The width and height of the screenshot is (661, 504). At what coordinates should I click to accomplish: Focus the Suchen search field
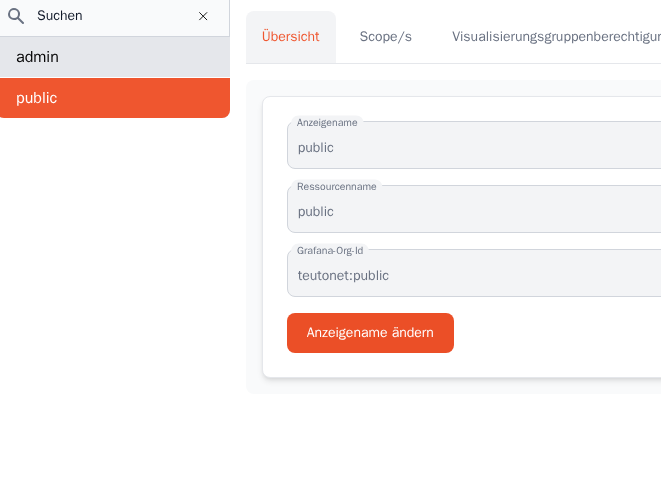pyautogui.click(x=110, y=16)
